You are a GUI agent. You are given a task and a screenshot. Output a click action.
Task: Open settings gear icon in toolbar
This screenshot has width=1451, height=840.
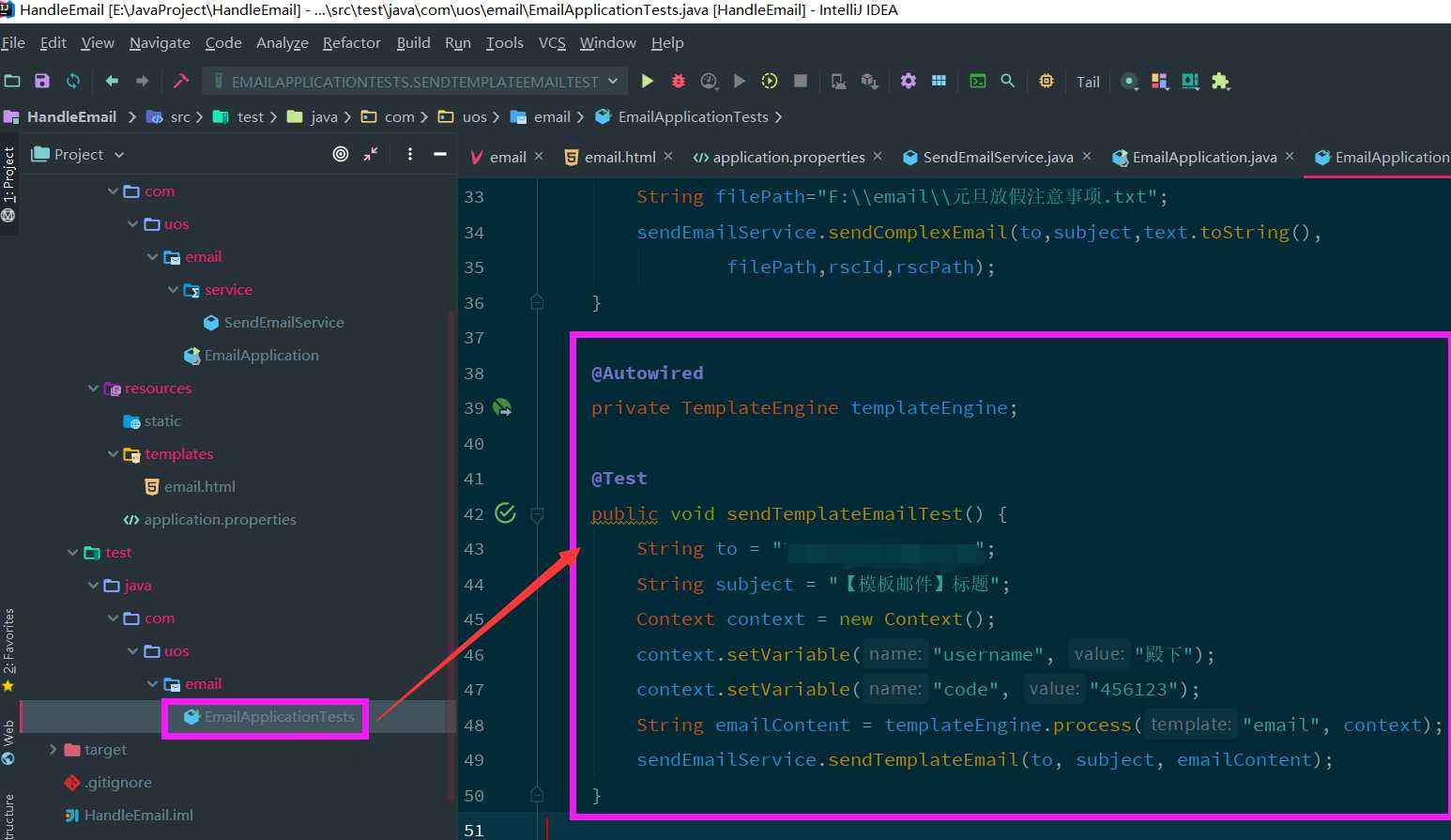[909, 81]
